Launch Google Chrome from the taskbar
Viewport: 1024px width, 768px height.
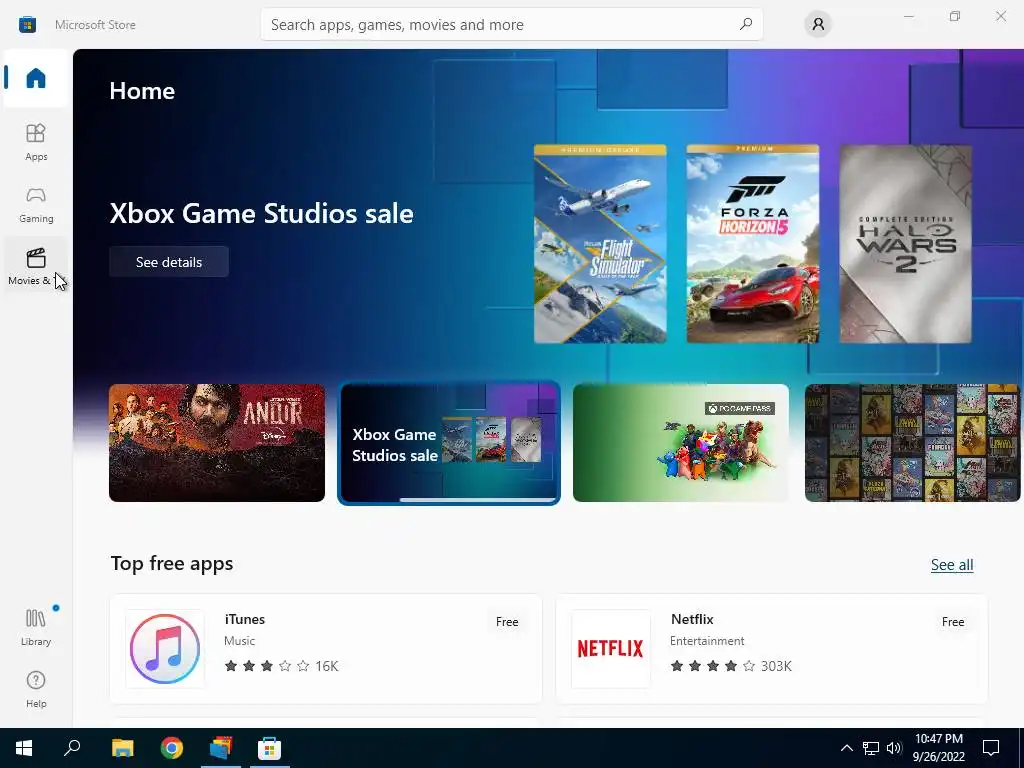172,748
